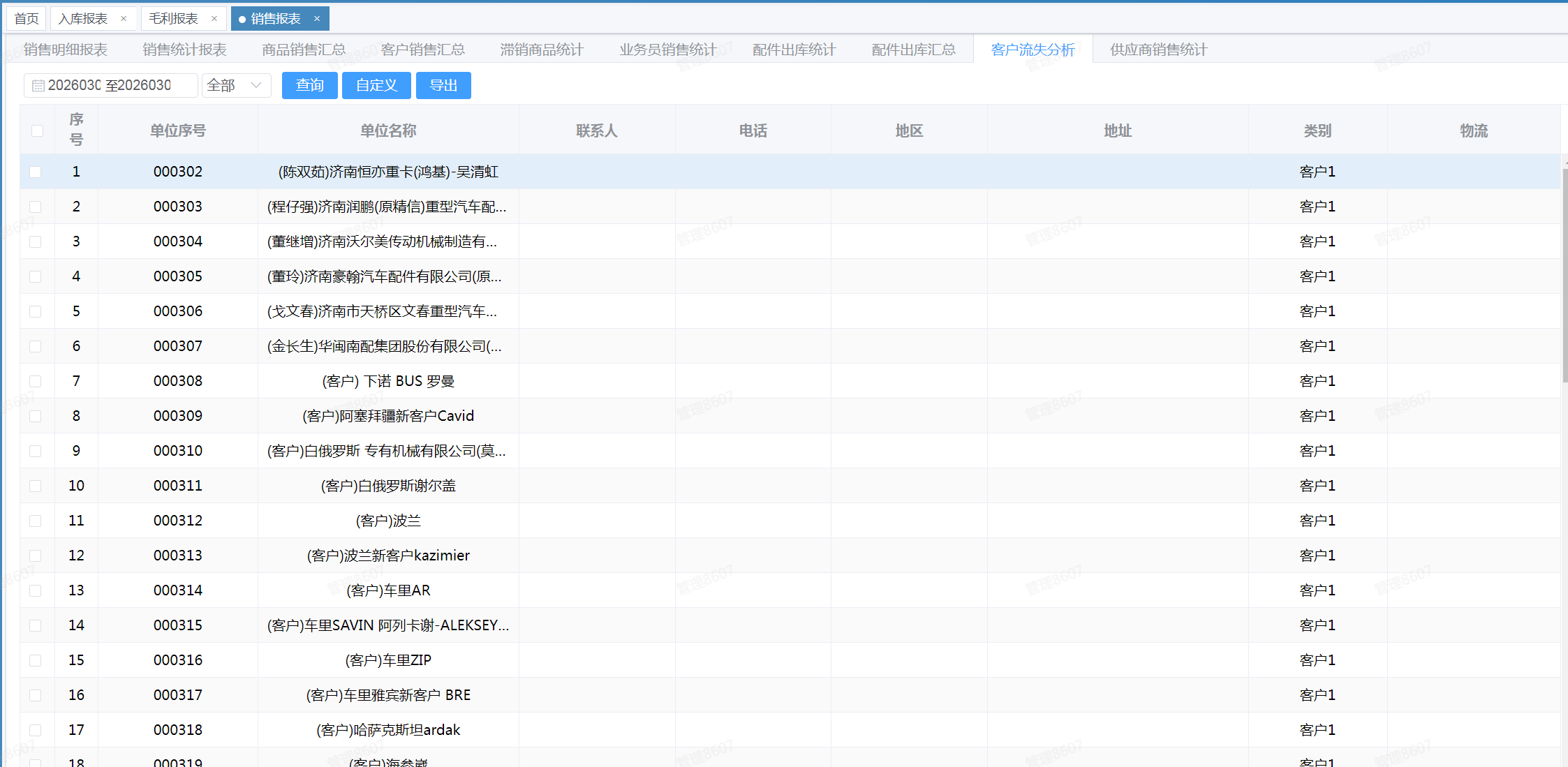Check the box for row 12 波兰新客户kazimier
The height and width of the screenshot is (767, 1568).
coord(36,556)
